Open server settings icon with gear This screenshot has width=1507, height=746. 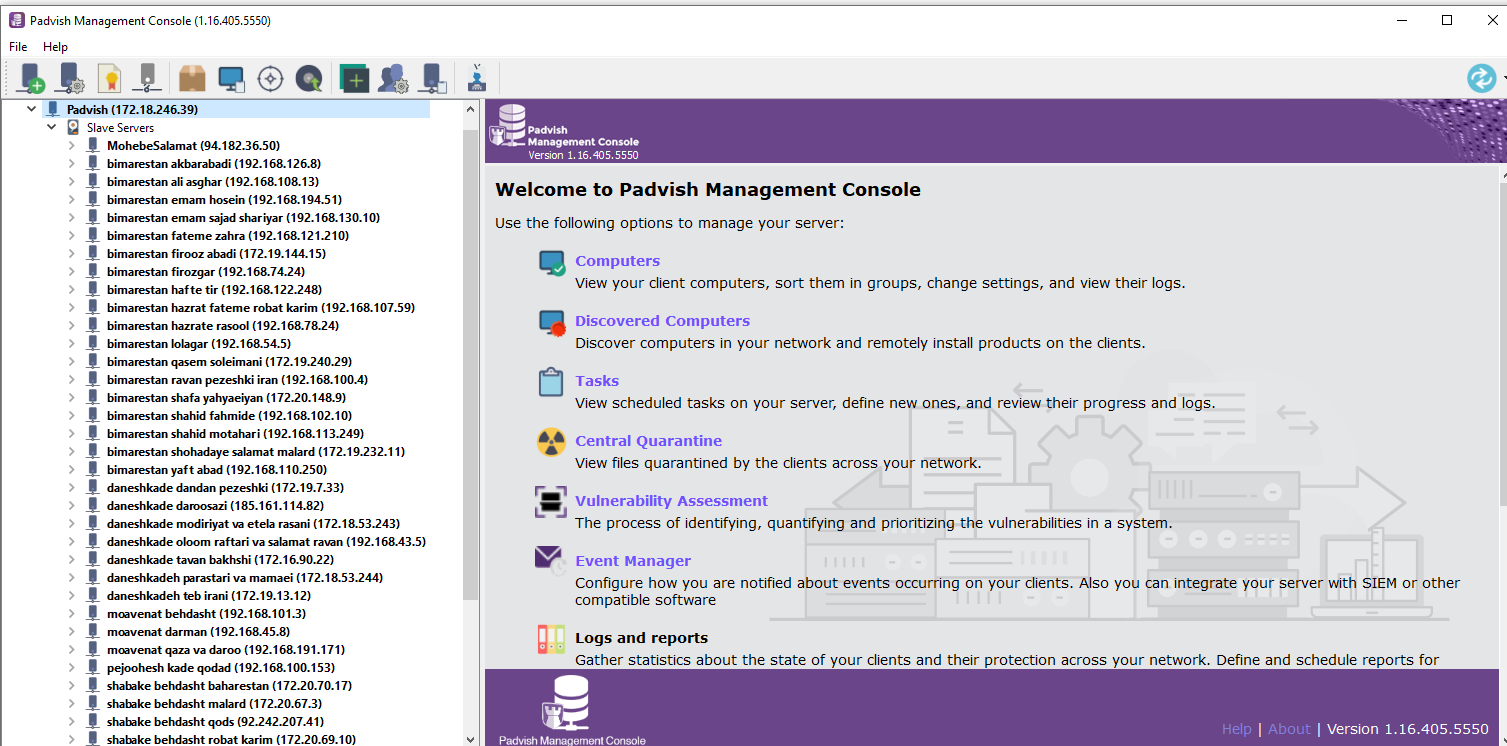point(70,78)
